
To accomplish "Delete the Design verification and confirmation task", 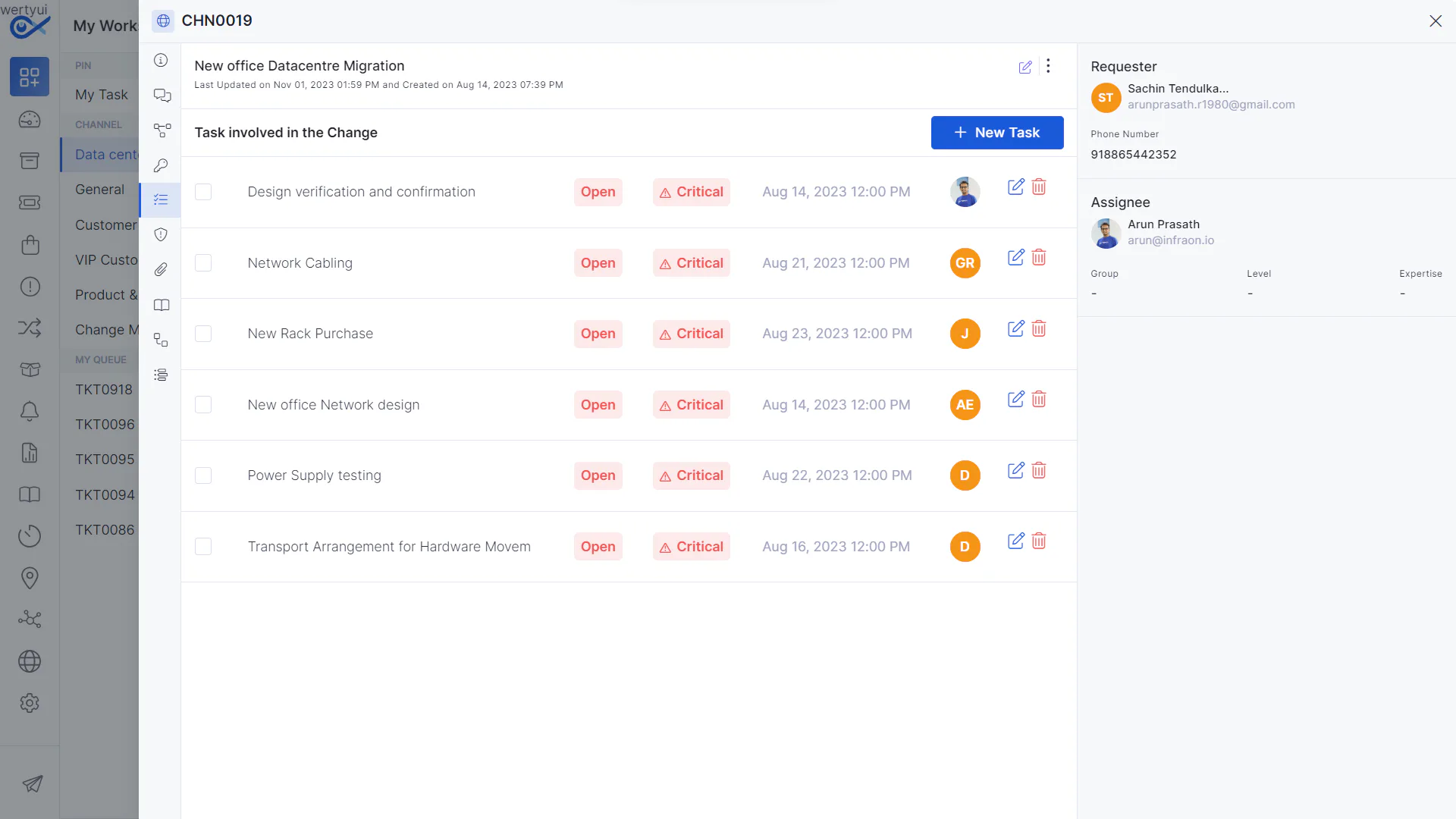I will tap(1039, 187).
